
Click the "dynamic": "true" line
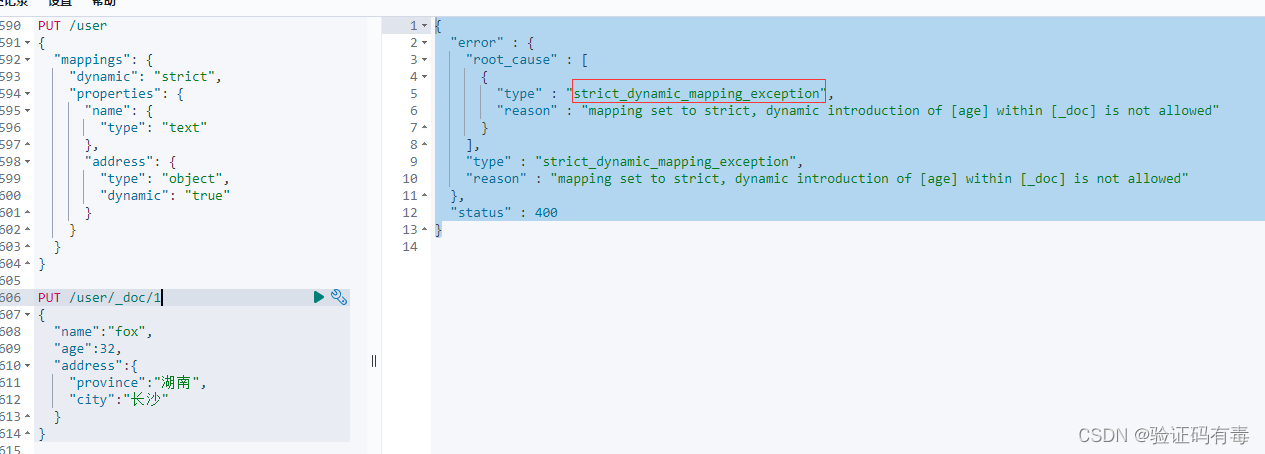[x=165, y=196]
